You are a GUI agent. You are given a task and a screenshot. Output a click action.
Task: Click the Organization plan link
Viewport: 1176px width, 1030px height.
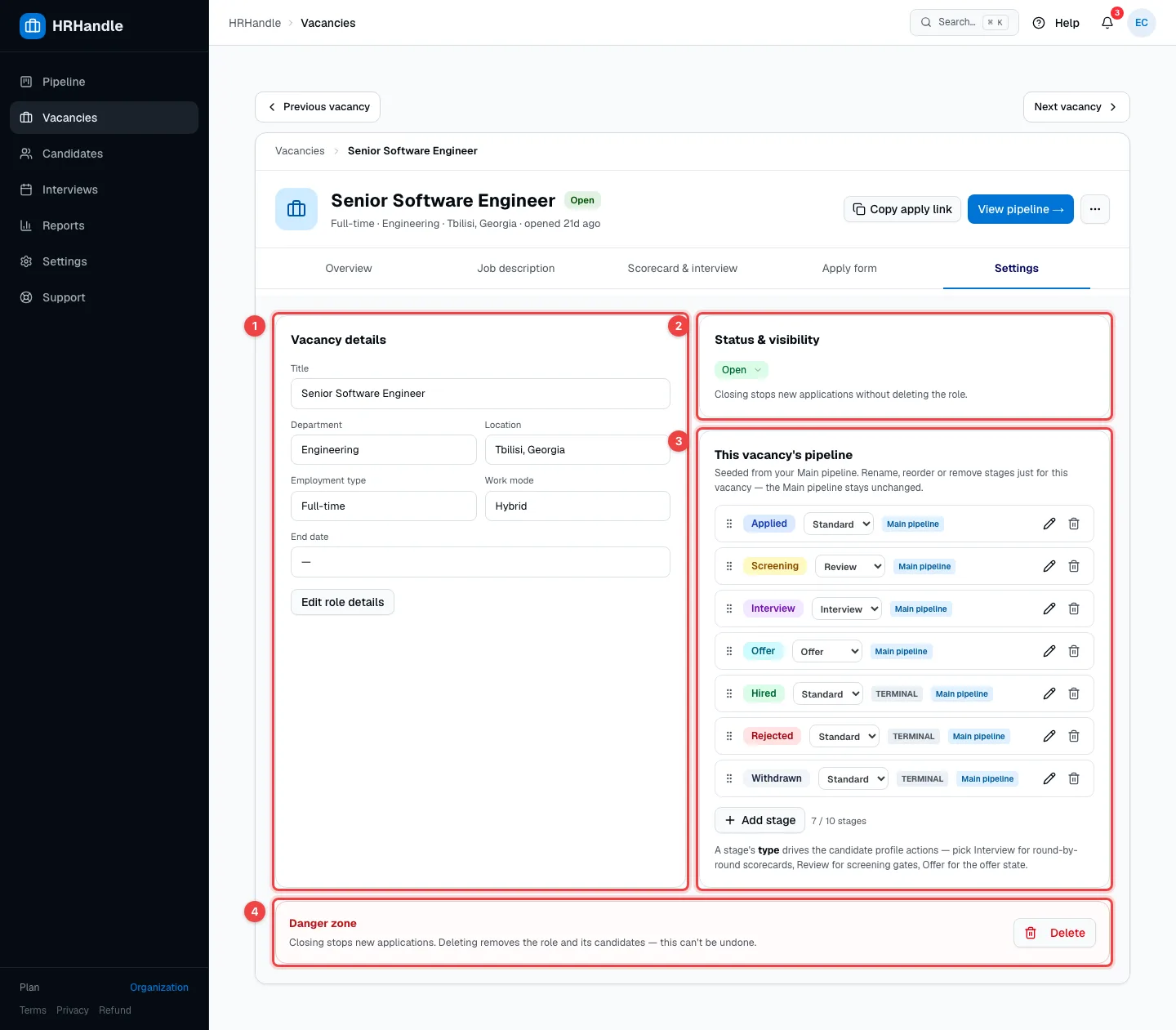(x=159, y=988)
